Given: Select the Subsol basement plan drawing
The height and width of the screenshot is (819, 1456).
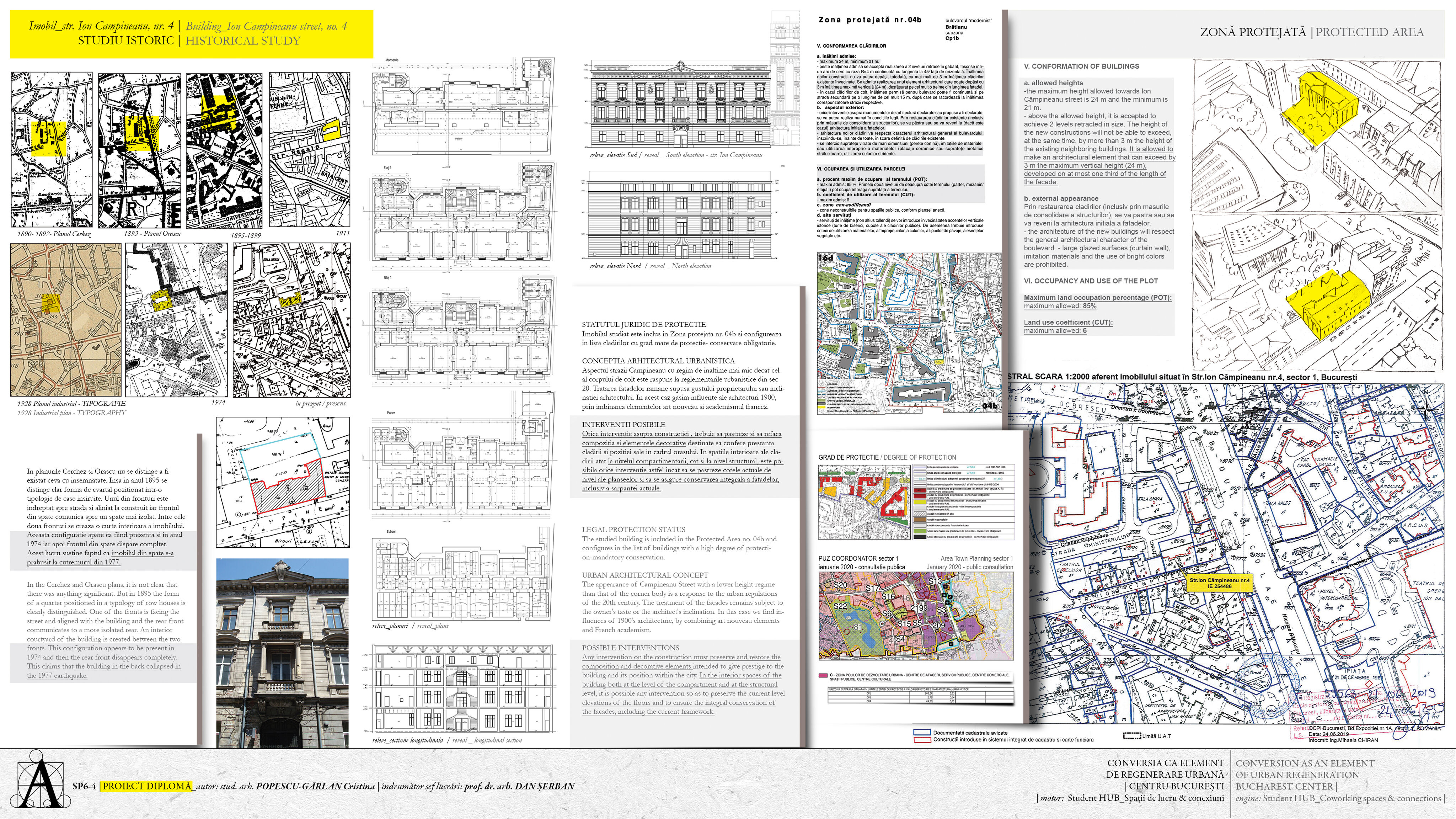Looking at the screenshot, I should pos(462,574).
